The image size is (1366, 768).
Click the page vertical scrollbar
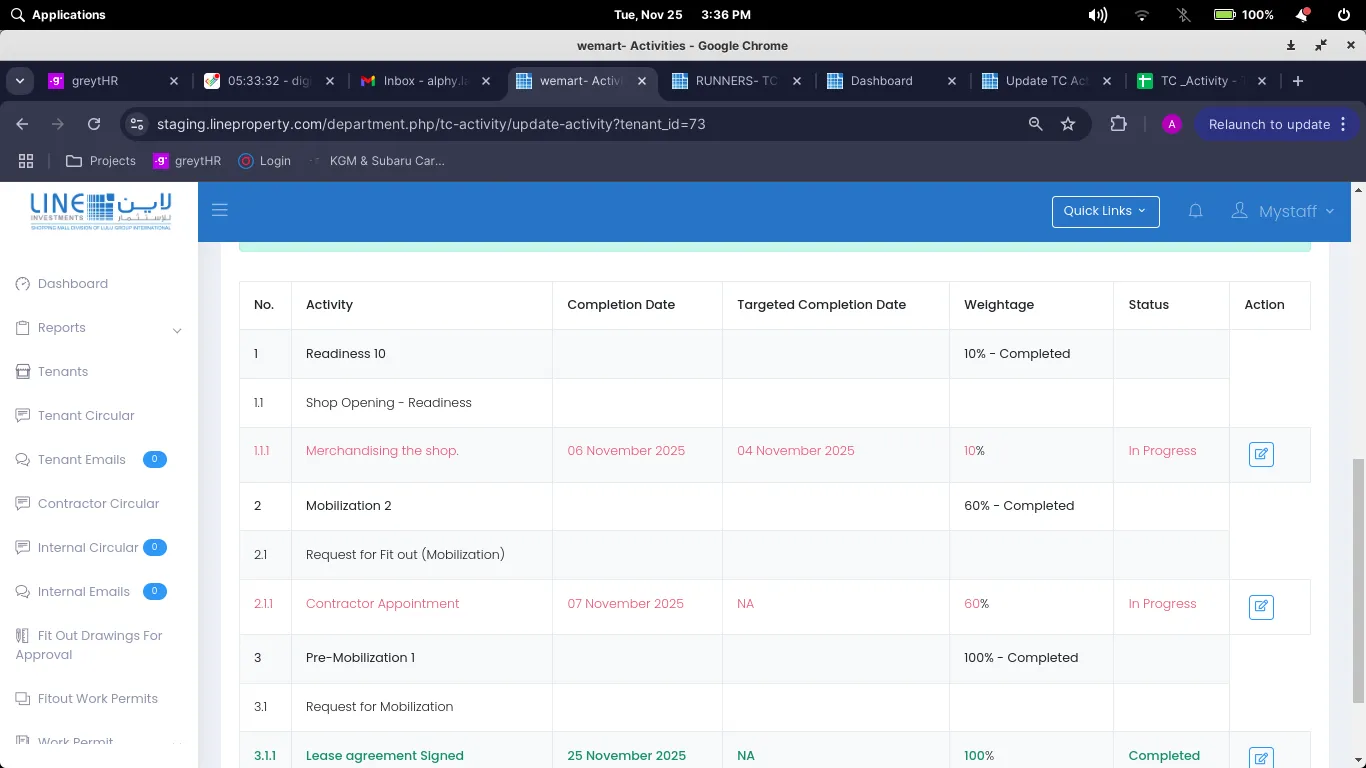point(1357,580)
